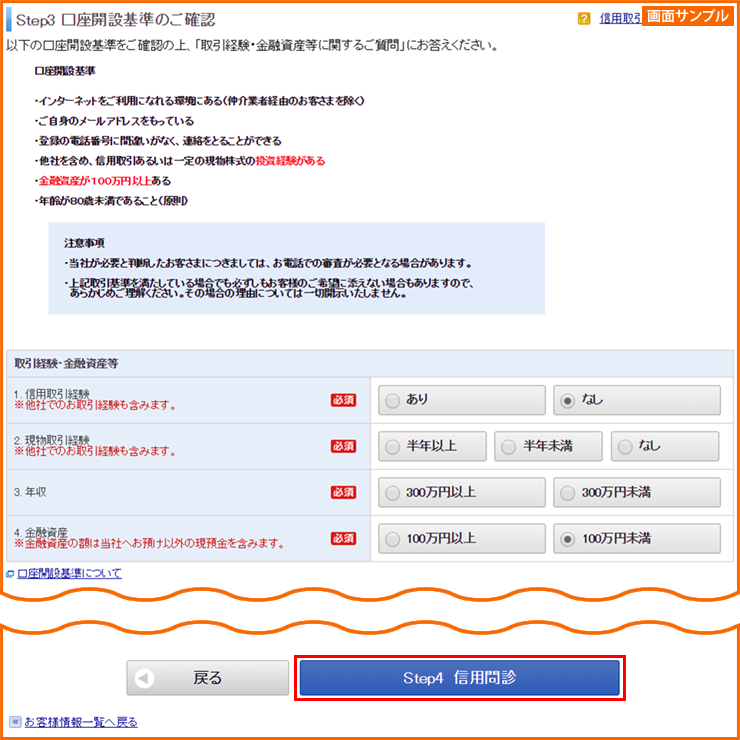Viewport: 740px width, 740px height.
Task: Choose 半年未満 for 現物取引経験
Action: [548, 446]
